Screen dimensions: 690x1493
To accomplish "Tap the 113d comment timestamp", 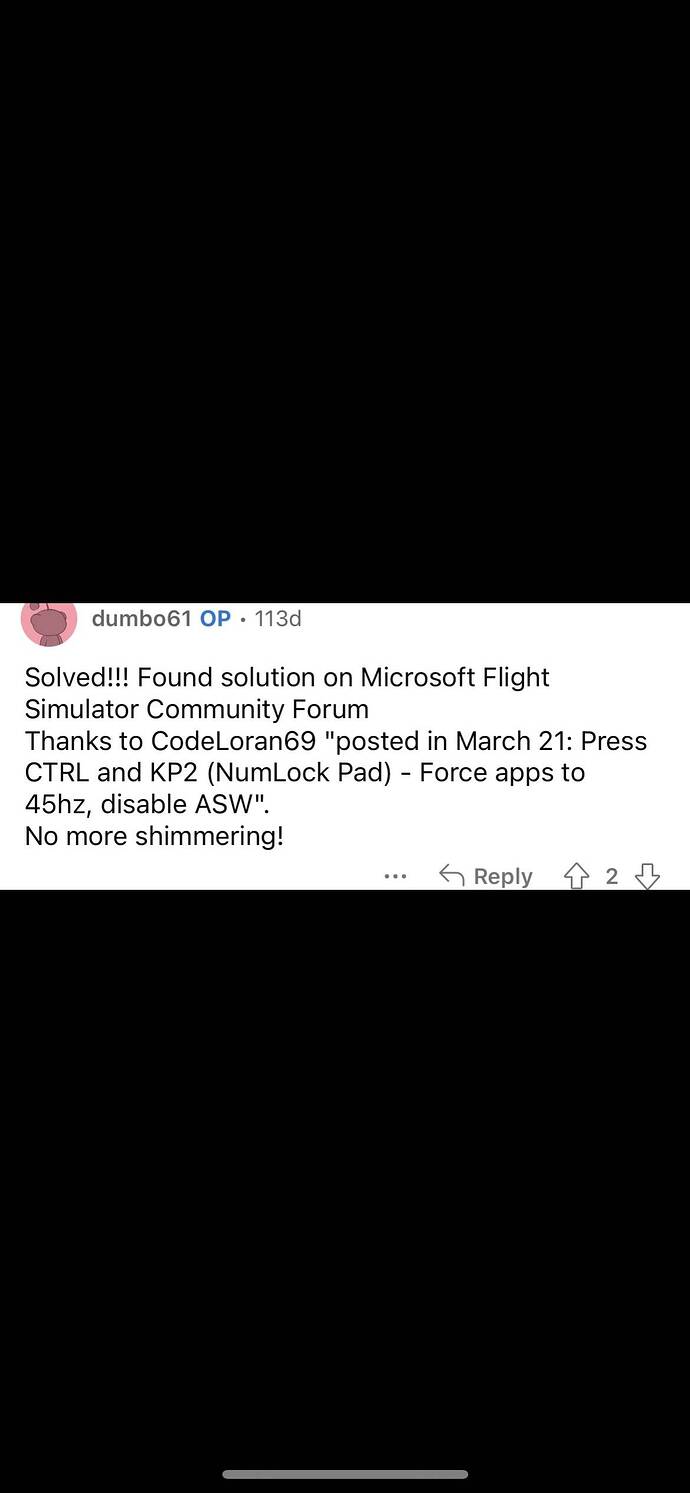I will (278, 619).
